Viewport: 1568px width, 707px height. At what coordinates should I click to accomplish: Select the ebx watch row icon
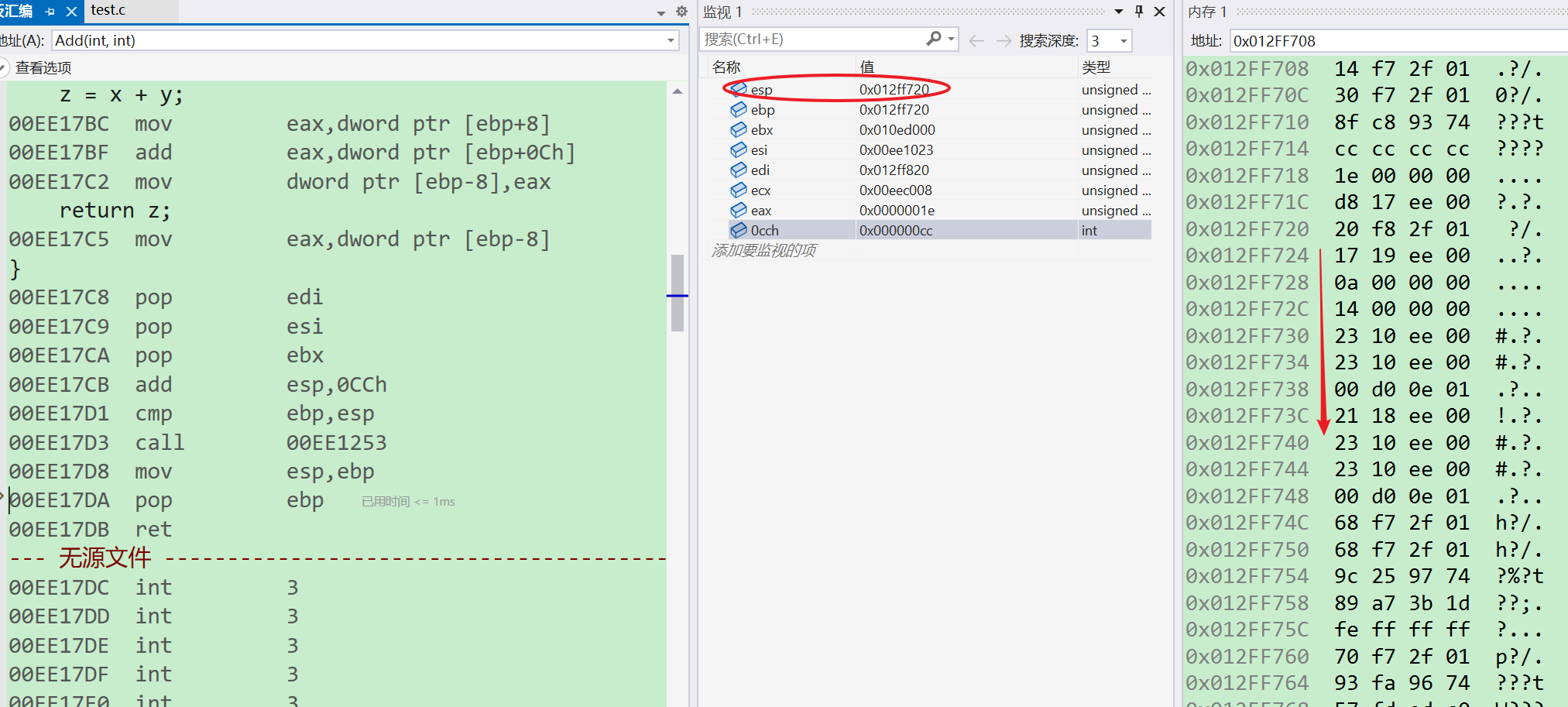[x=739, y=129]
